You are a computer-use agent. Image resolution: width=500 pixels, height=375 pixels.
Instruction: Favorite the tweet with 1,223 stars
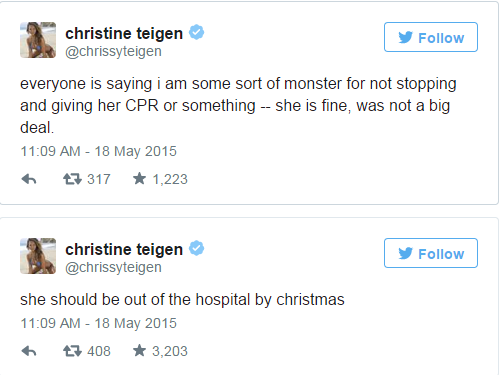[x=139, y=179]
